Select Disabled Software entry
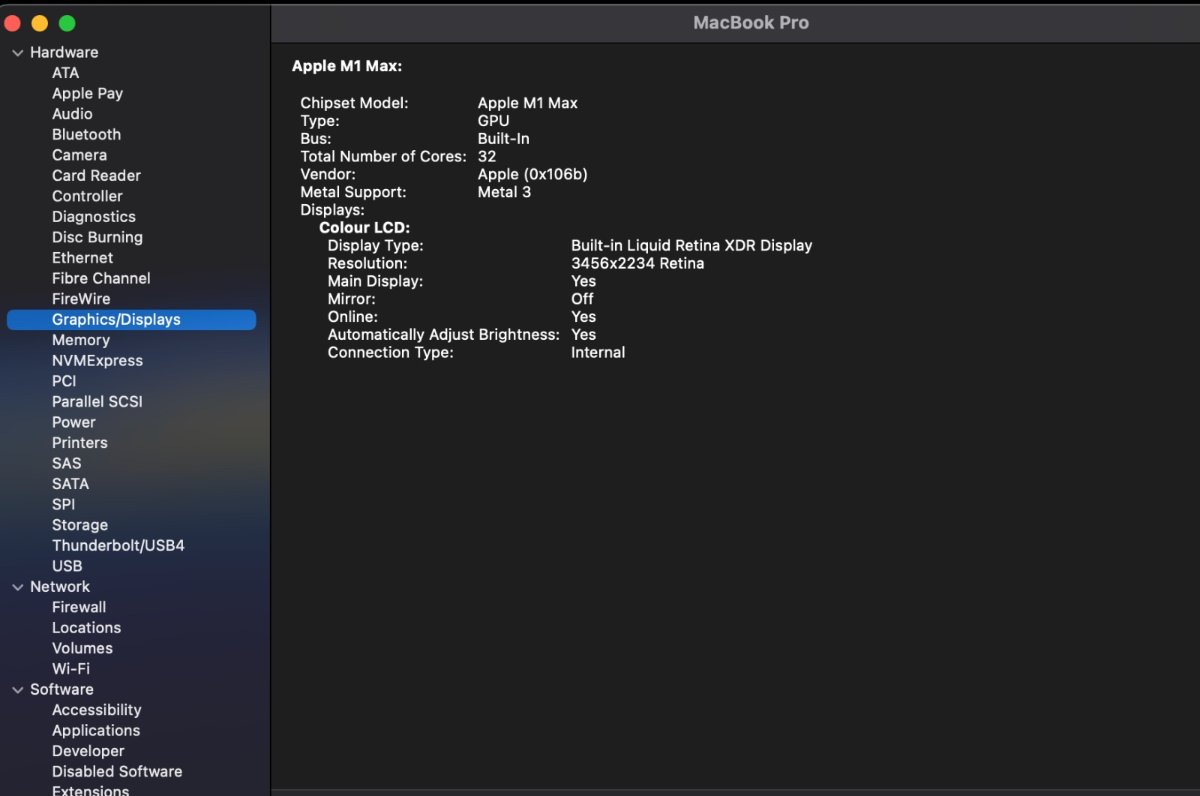1200x796 pixels. (117, 772)
